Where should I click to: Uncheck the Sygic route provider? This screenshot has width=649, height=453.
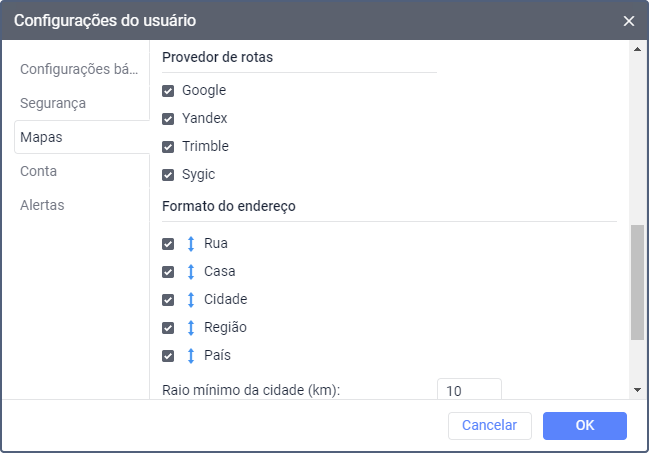pyautogui.click(x=169, y=175)
